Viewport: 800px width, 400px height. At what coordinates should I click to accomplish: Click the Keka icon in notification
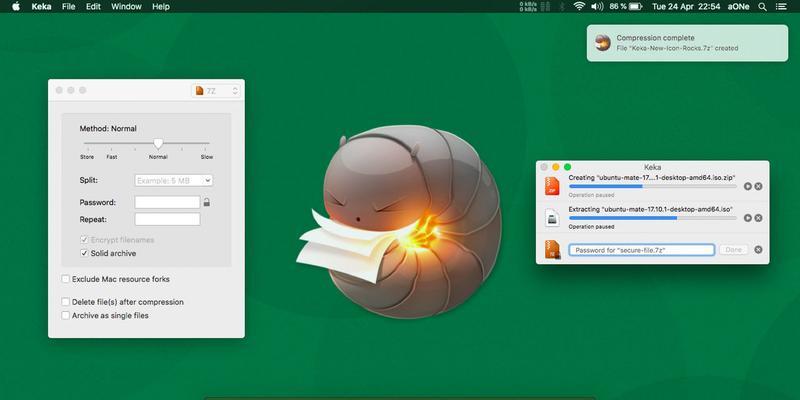click(603, 43)
